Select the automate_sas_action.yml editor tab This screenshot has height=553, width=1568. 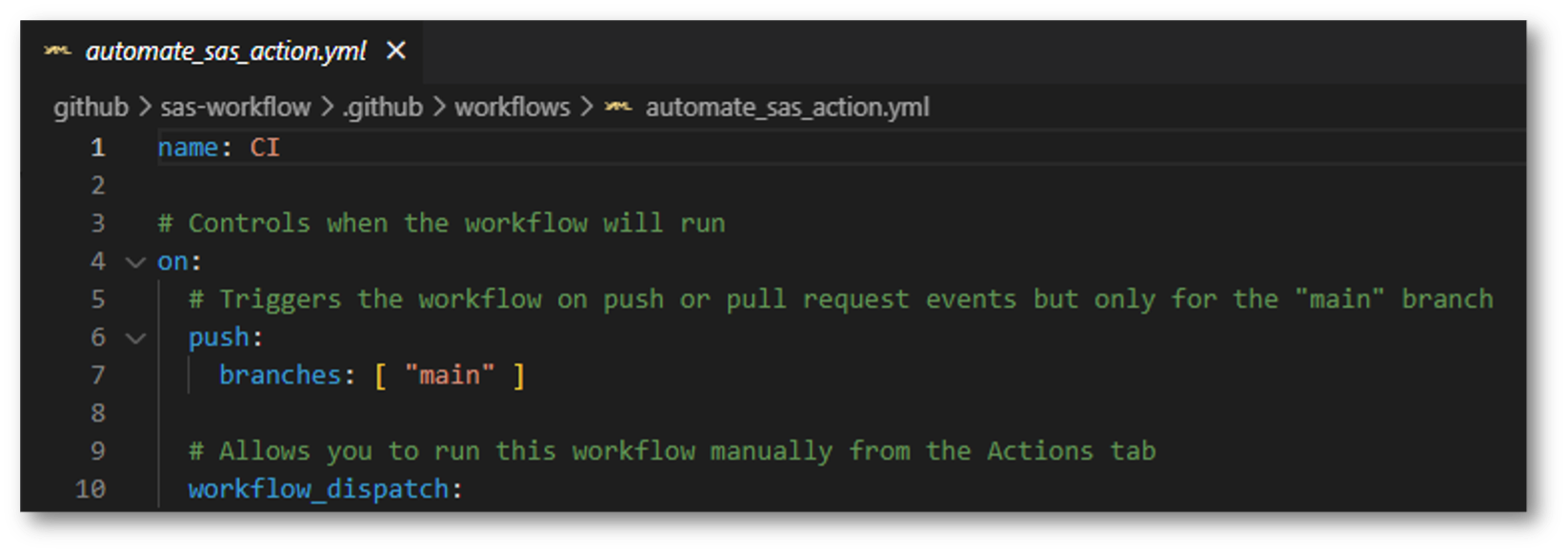coord(226,51)
